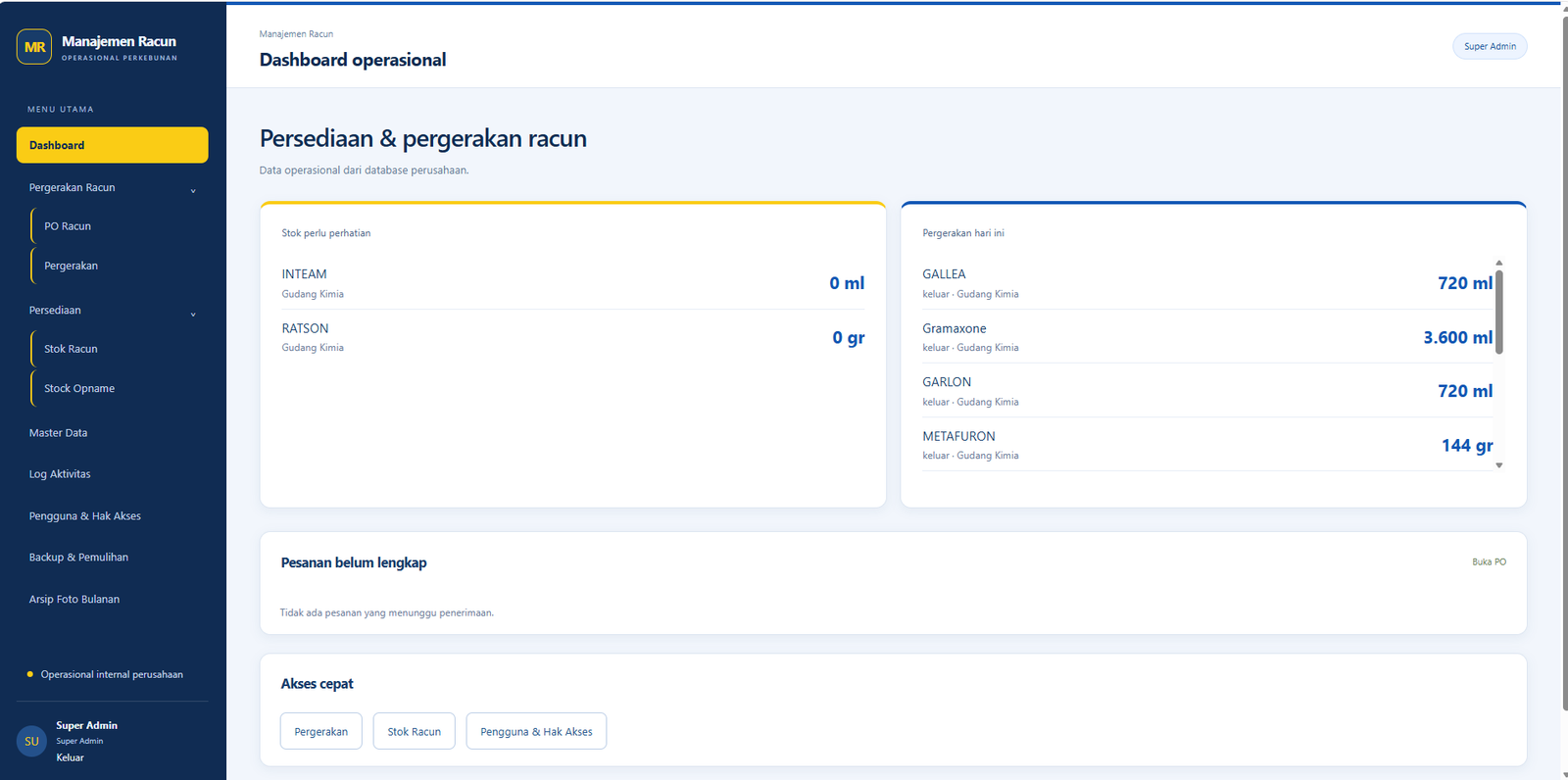Screen dimensions: 1568x780
Task: Click the MR logo icon
Action: pyautogui.click(x=34, y=46)
